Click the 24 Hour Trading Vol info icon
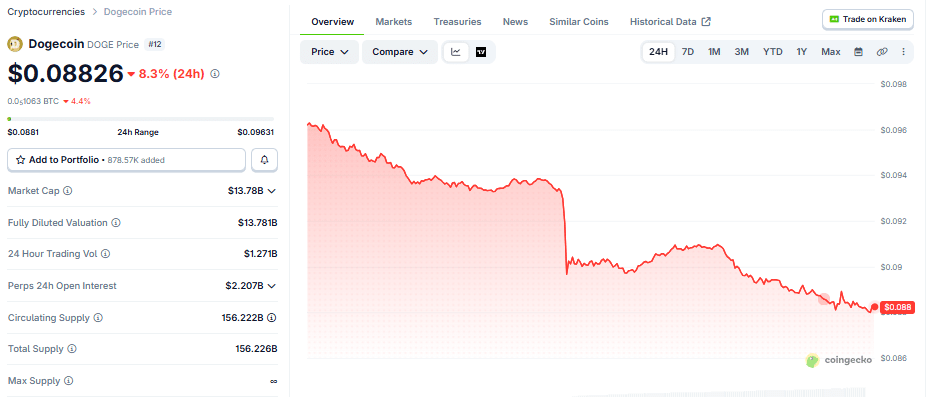Image resolution: width=930 pixels, height=397 pixels. (105, 254)
